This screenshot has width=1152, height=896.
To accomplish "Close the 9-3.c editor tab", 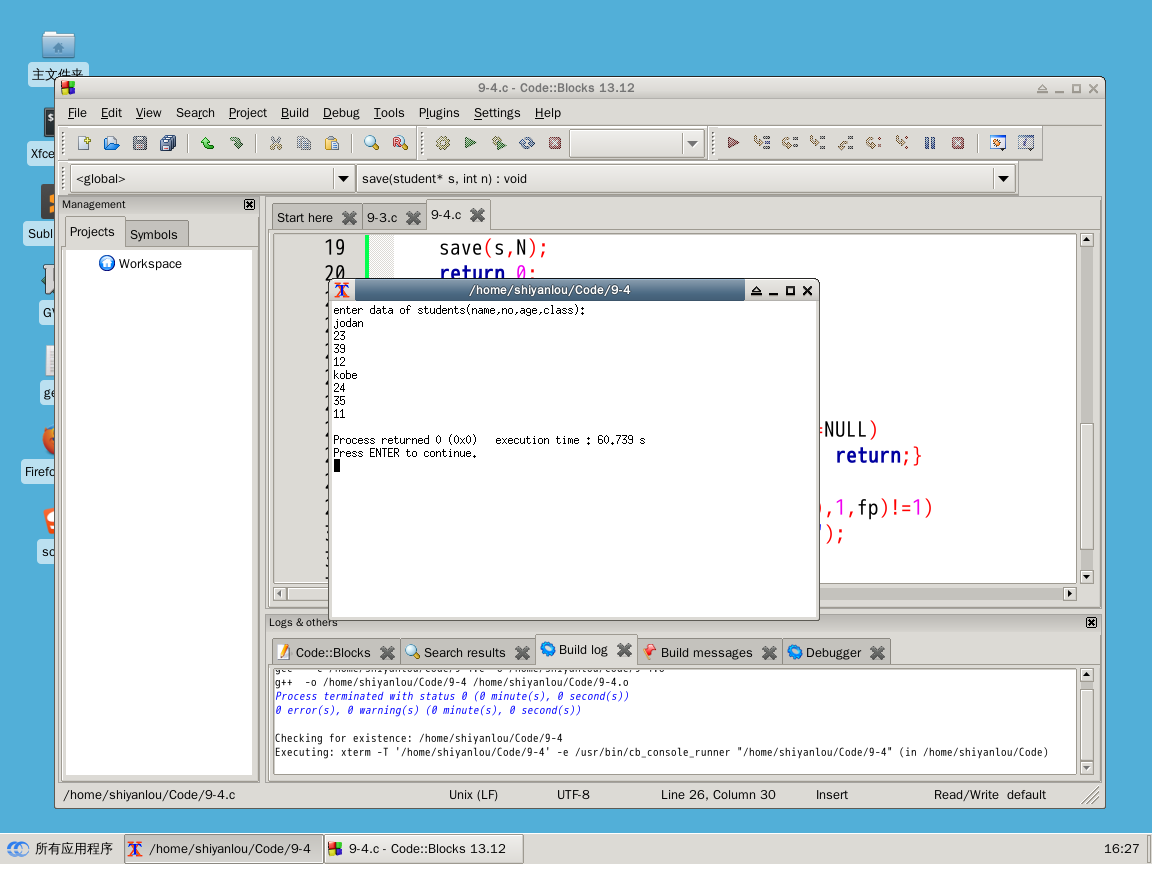I will [414, 218].
